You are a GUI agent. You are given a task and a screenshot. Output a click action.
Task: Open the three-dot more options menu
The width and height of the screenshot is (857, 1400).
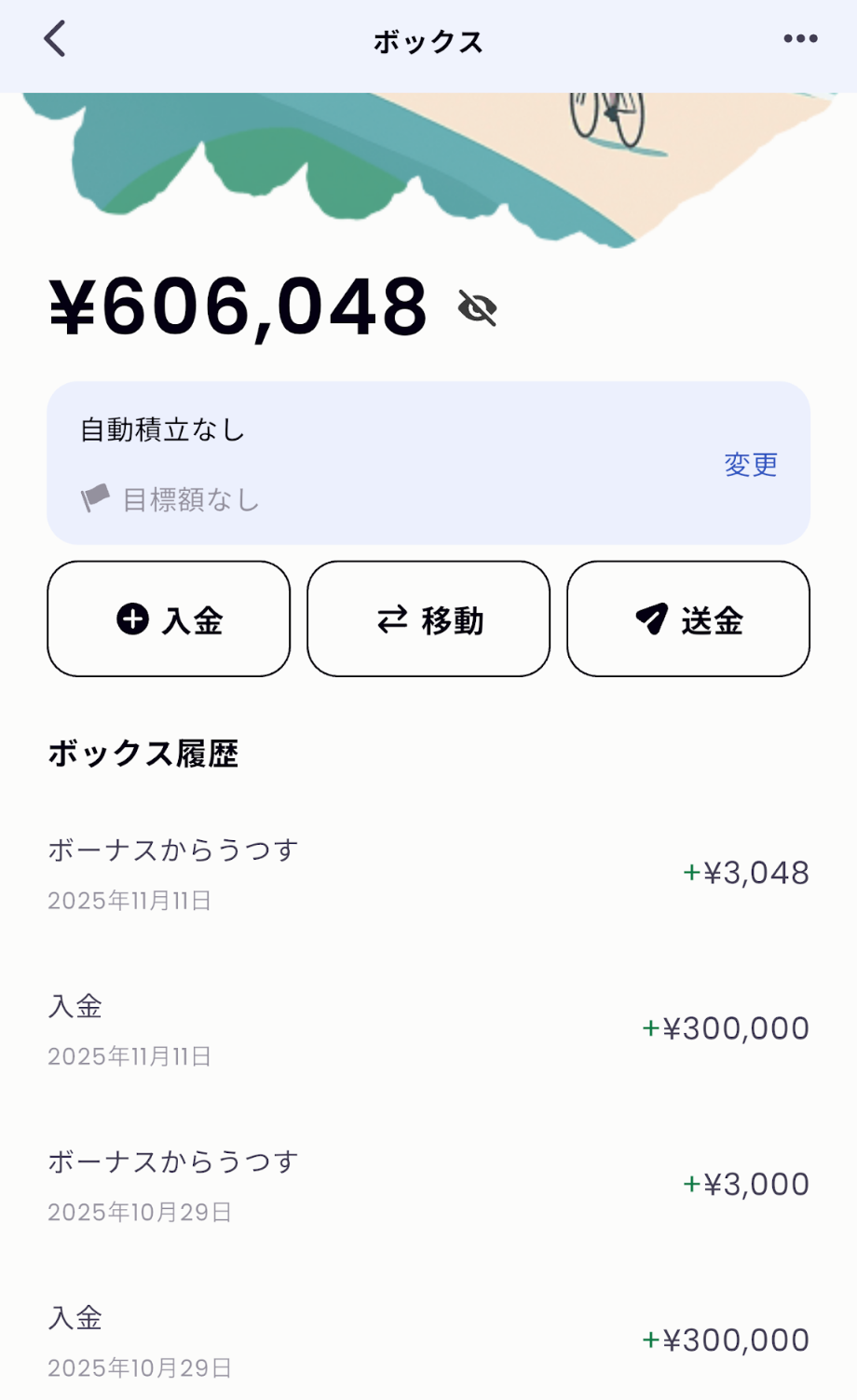click(x=800, y=39)
